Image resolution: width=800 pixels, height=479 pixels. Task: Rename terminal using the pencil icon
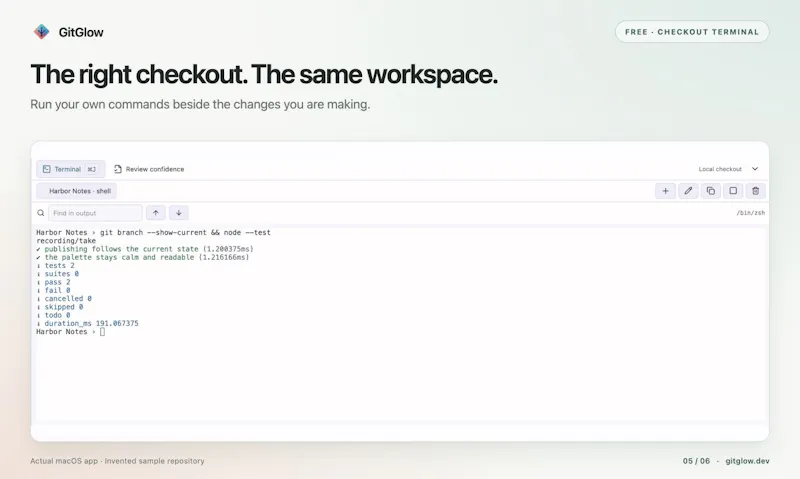pos(688,191)
